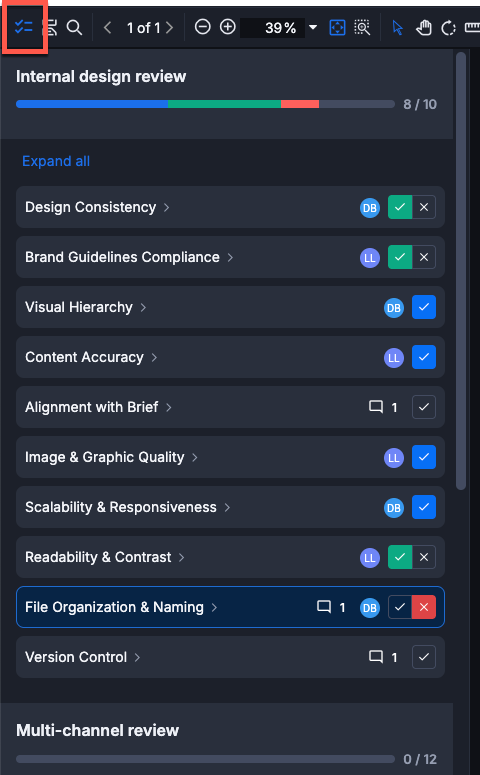Expand the Readability & Contrast chevron
The height and width of the screenshot is (775, 480).
point(182,558)
